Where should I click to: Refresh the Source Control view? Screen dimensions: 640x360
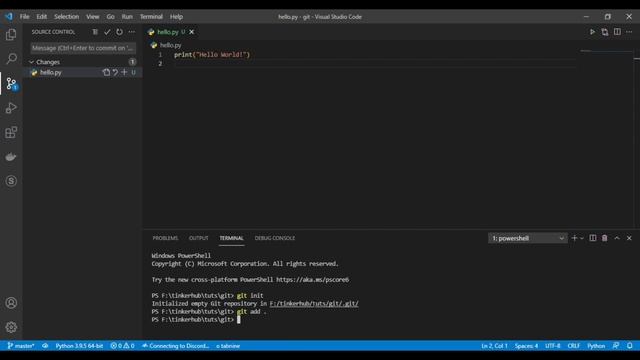[x=119, y=32]
